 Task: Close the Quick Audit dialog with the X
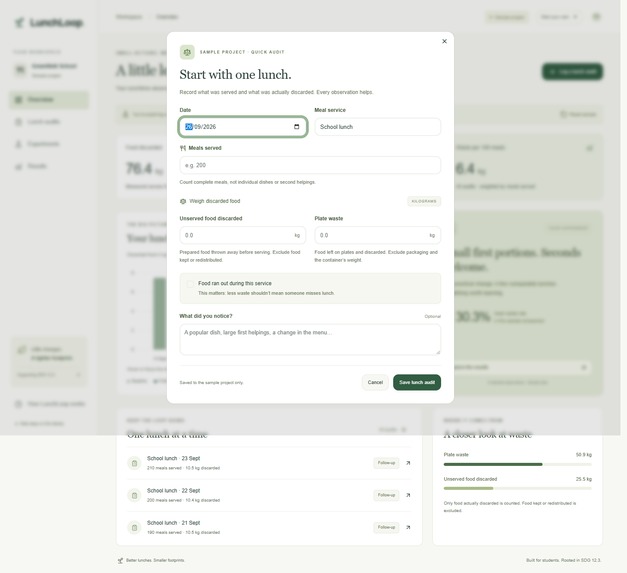[x=444, y=41]
